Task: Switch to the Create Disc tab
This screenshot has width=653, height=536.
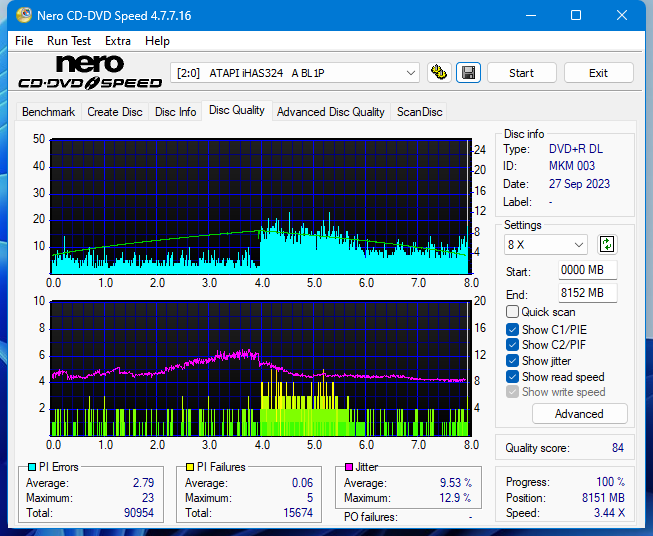Action: (x=115, y=112)
